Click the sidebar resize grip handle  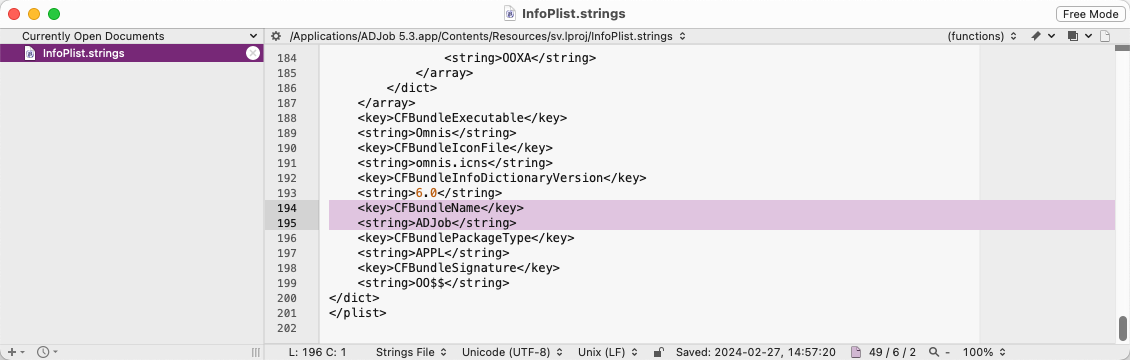[255, 352]
